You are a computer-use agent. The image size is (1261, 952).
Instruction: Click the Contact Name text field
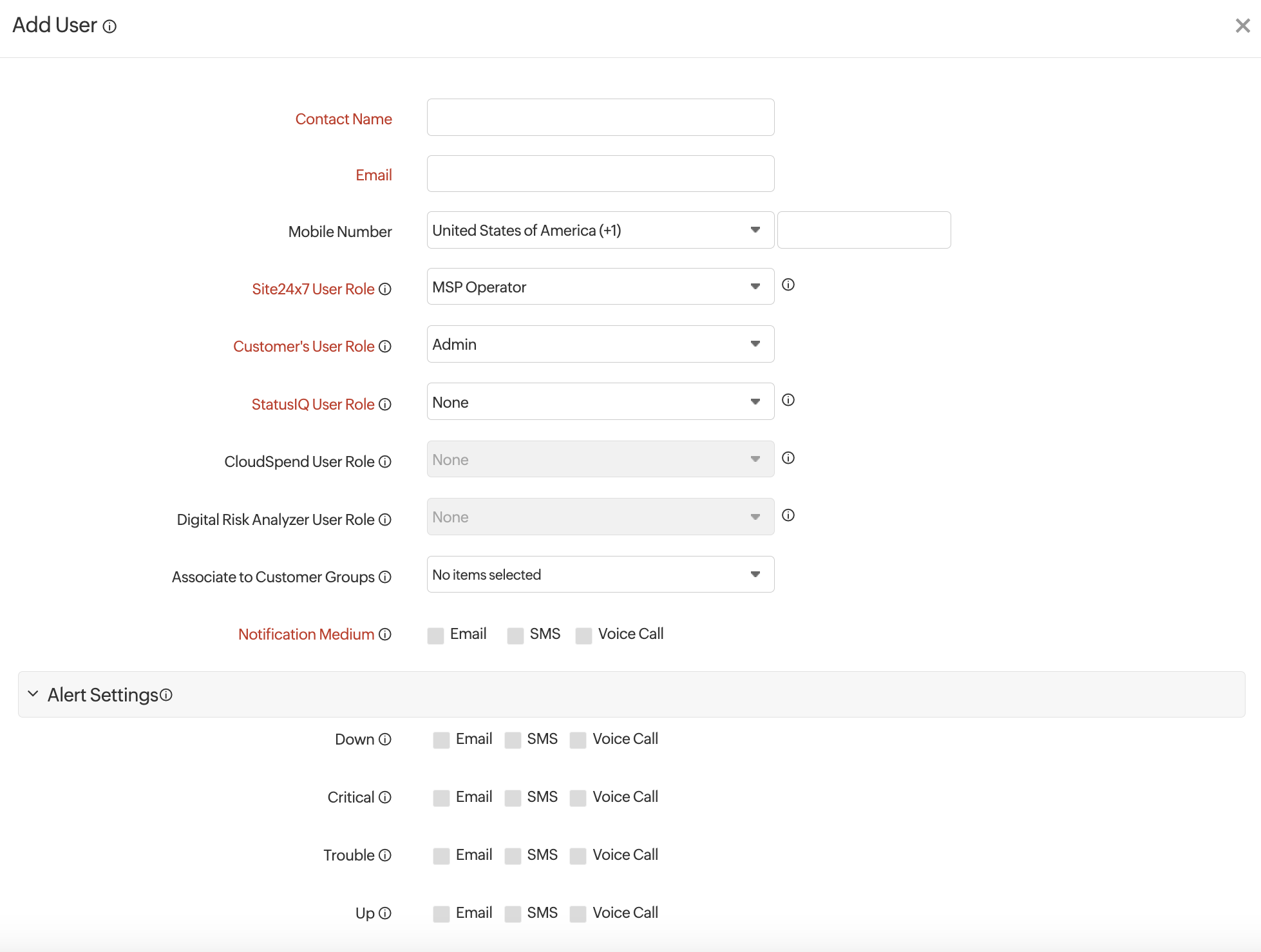tap(600, 117)
